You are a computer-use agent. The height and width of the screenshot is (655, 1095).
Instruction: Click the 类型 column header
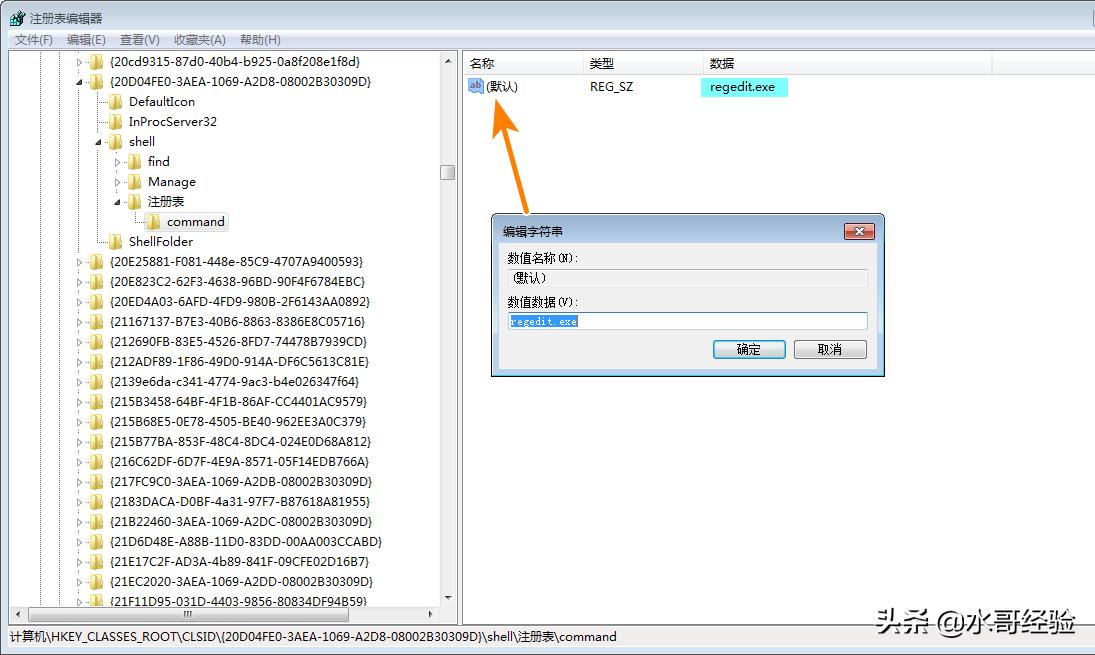[x=642, y=64]
